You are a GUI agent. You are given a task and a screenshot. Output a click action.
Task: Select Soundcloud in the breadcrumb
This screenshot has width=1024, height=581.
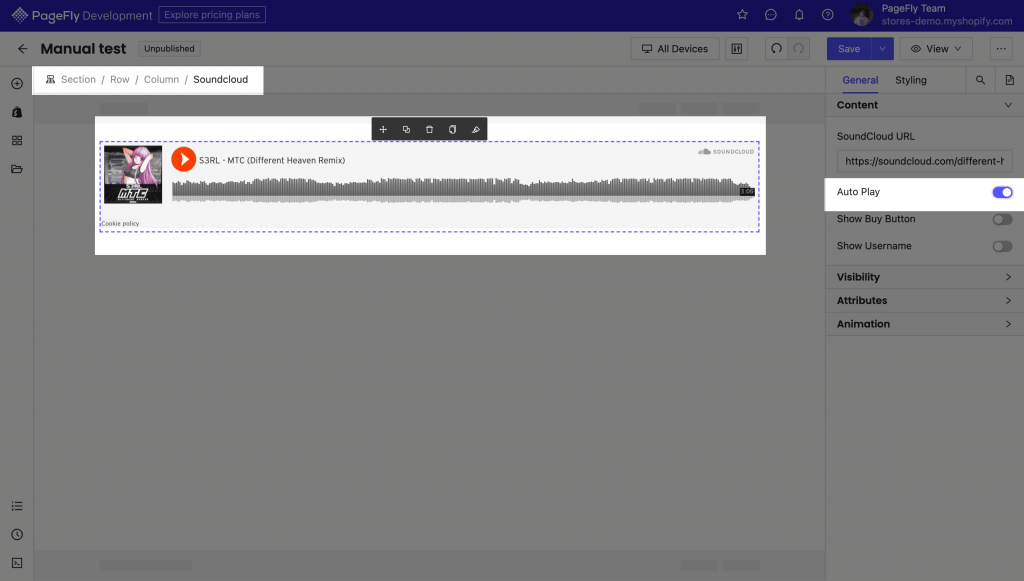point(220,80)
